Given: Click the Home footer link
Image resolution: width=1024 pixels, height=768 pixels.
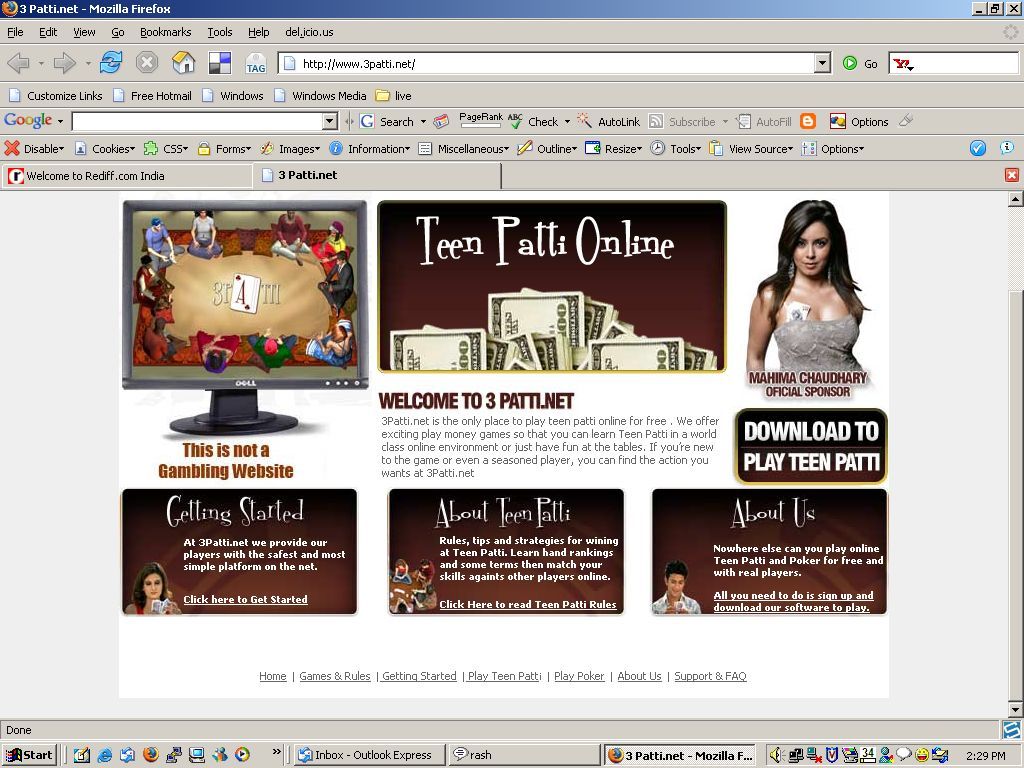Looking at the screenshot, I should [x=272, y=676].
